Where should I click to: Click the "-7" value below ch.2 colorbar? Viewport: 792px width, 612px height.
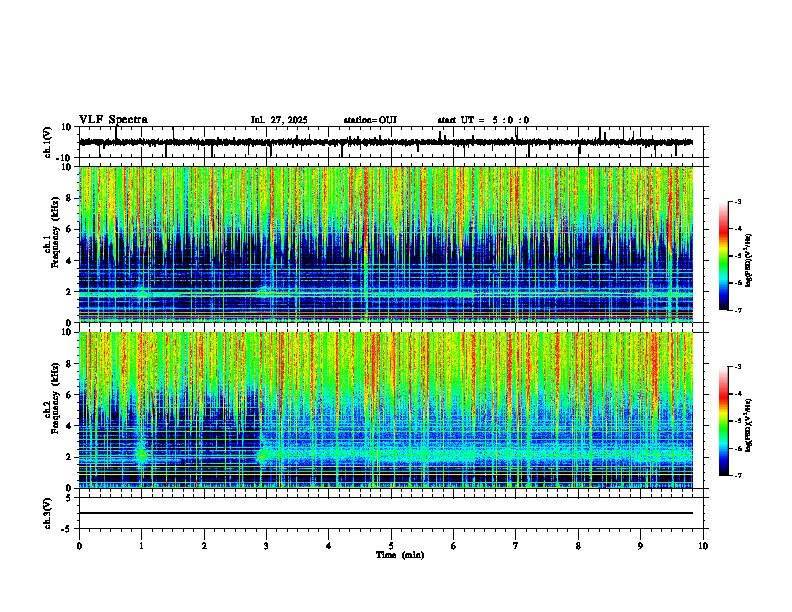point(737,476)
